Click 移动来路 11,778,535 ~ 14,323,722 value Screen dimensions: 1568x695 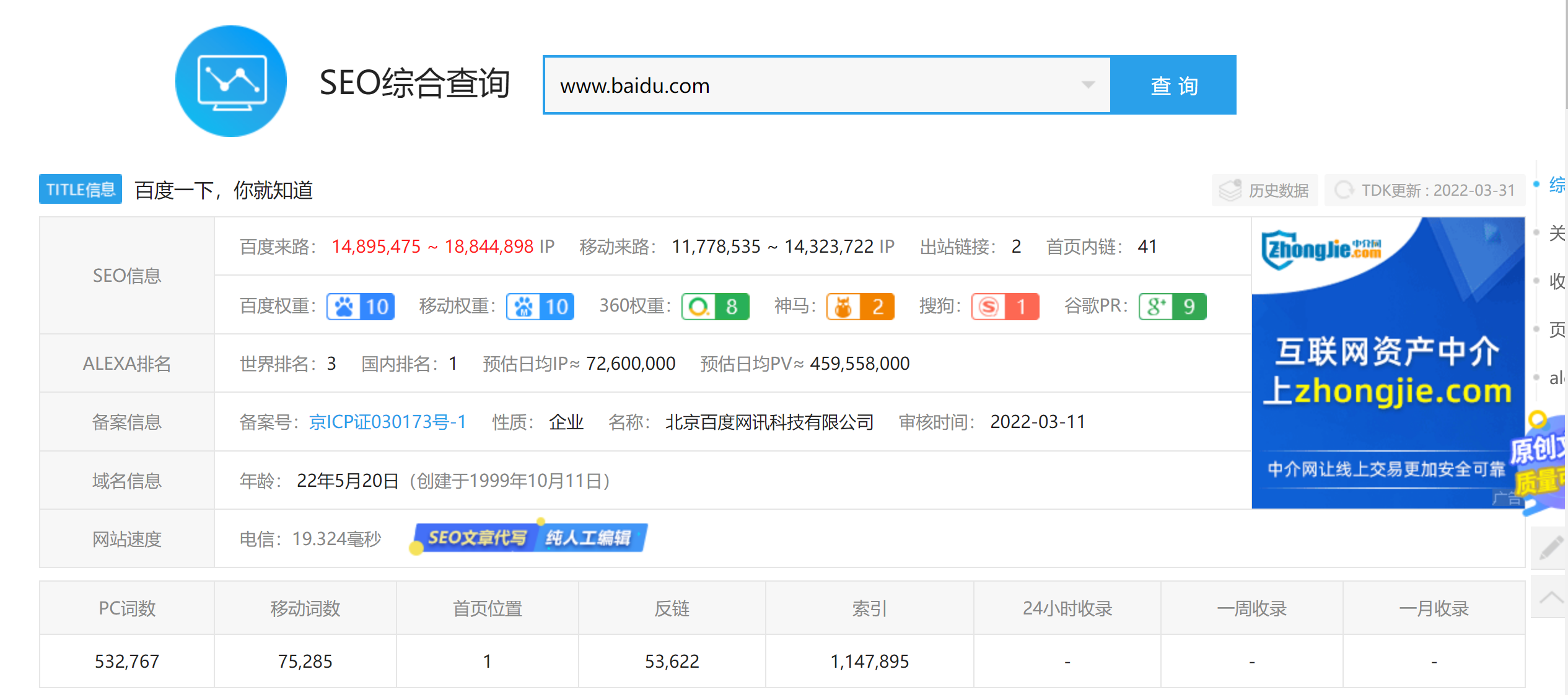[773, 247]
